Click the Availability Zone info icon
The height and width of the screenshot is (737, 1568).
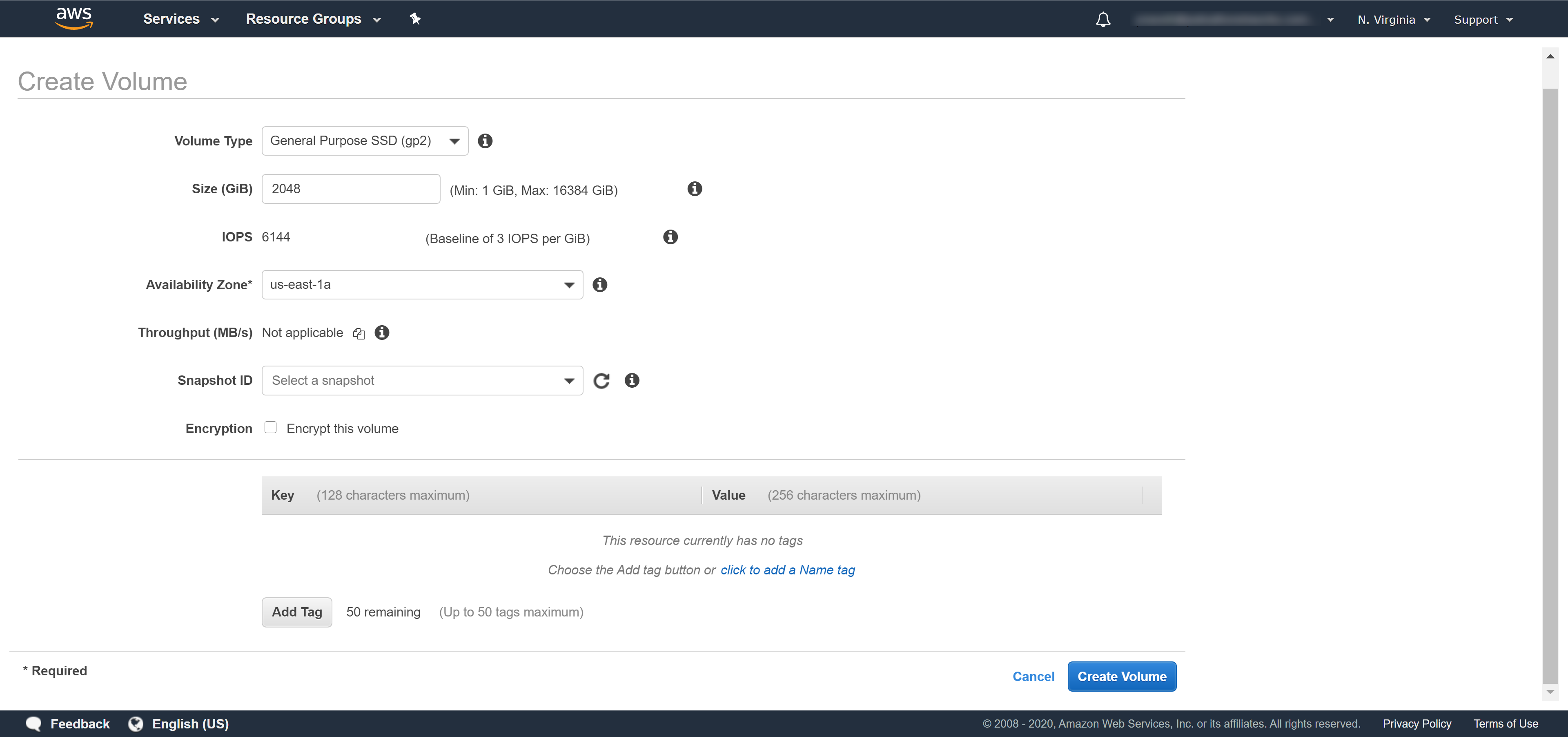[599, 284]
